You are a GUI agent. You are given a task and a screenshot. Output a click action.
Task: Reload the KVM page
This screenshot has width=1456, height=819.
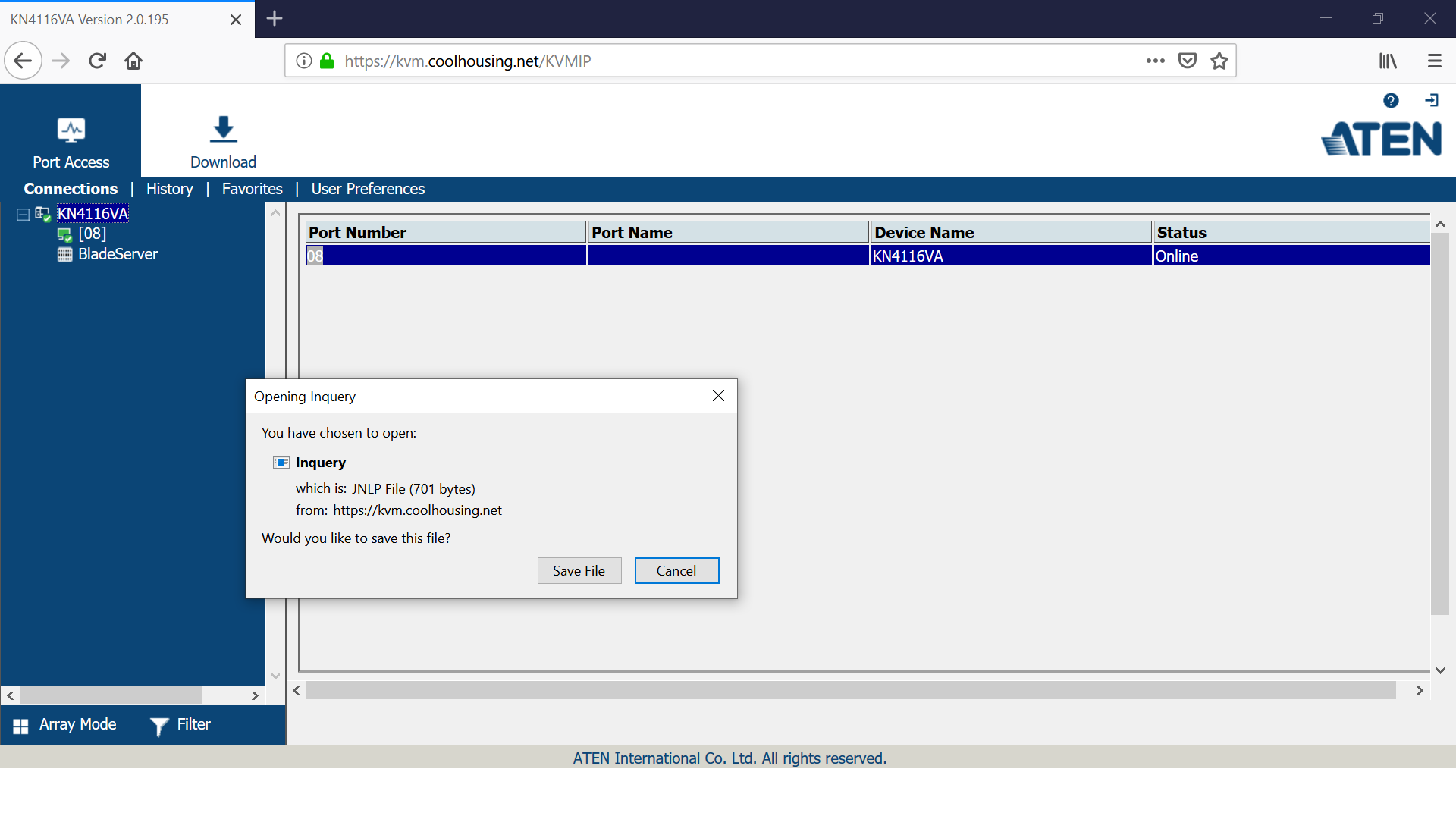click(97, 61)
